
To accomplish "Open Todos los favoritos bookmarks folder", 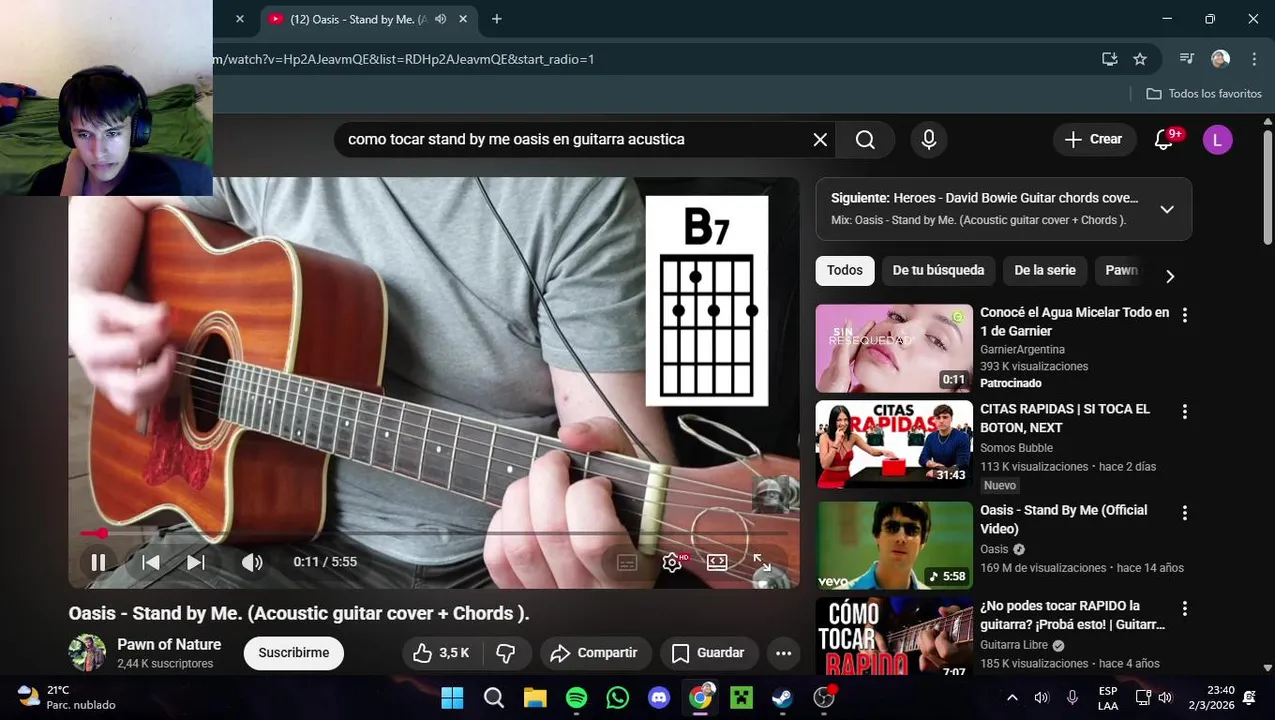I will (1204, 93).
